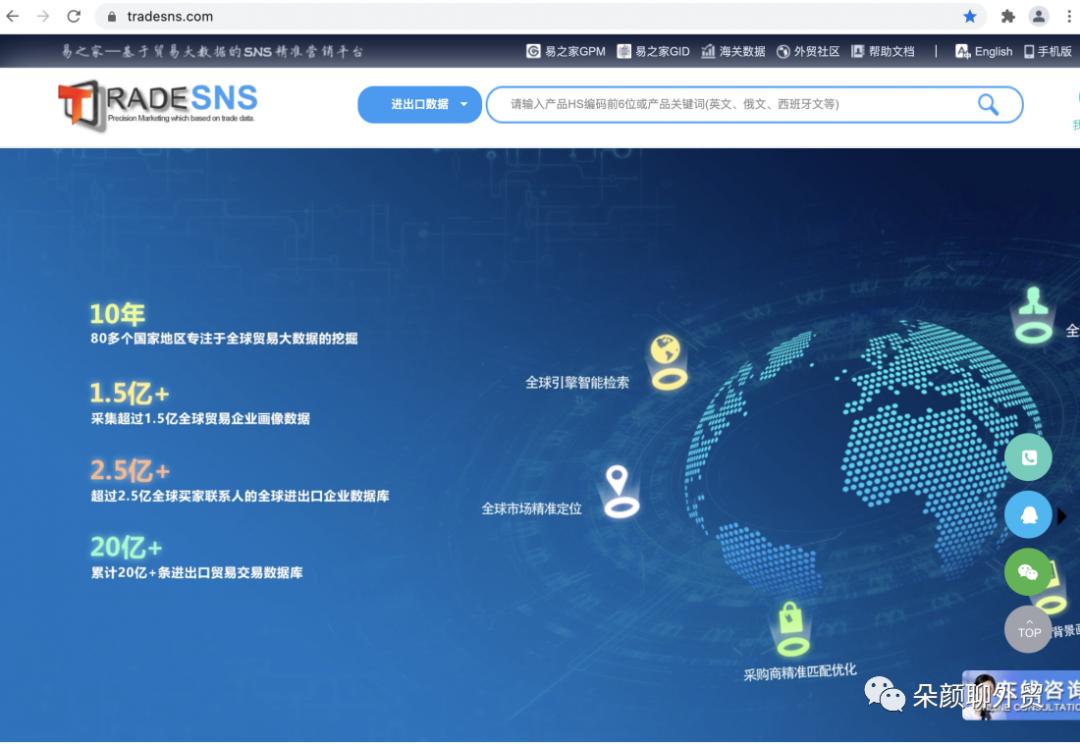Image resolution: width=1080 pixels, height=744 pixels.
Task: Open the 进出口数据 dropdown
Action: pyautogui.click(x=419, y=104)
